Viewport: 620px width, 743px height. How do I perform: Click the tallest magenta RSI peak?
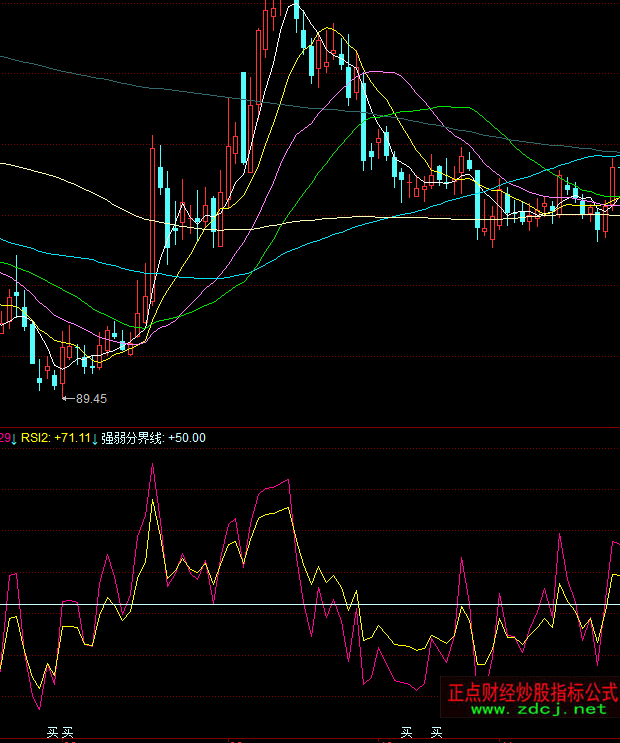(152, 466)
